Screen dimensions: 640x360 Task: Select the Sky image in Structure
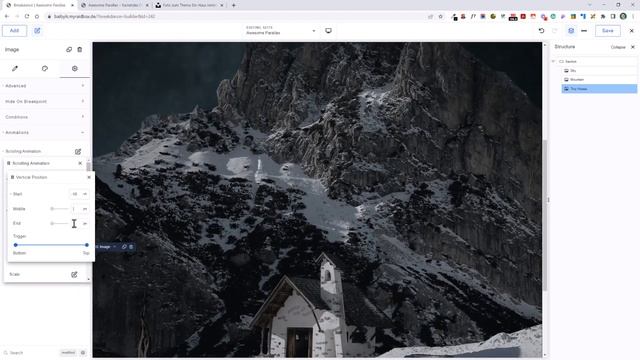coord(599,71)
